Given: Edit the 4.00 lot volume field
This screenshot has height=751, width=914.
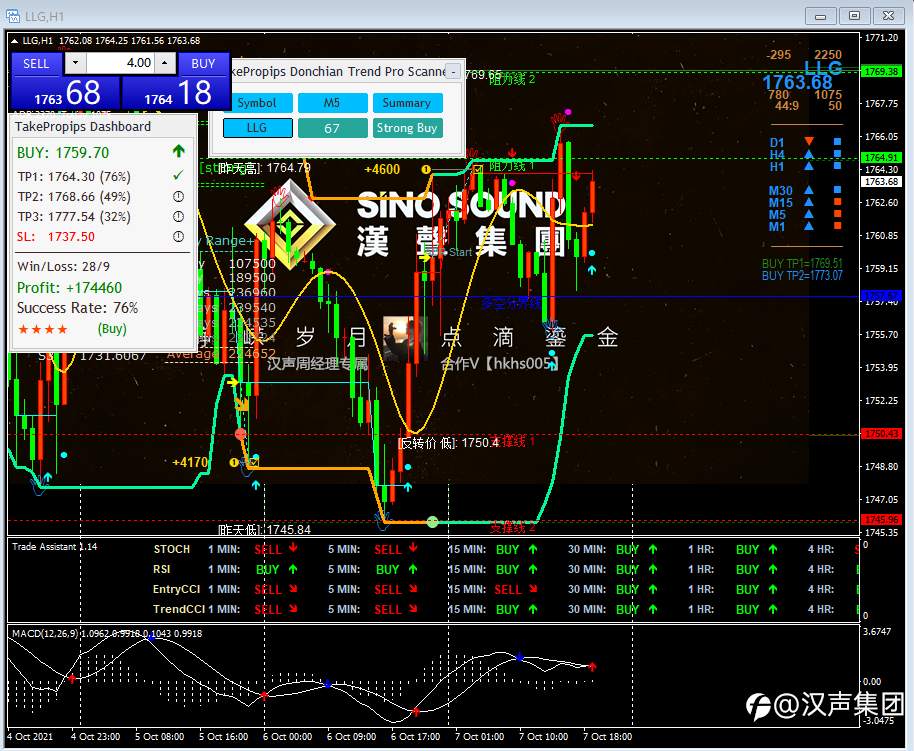Looking at the screenshot, I should coord(121,63).
